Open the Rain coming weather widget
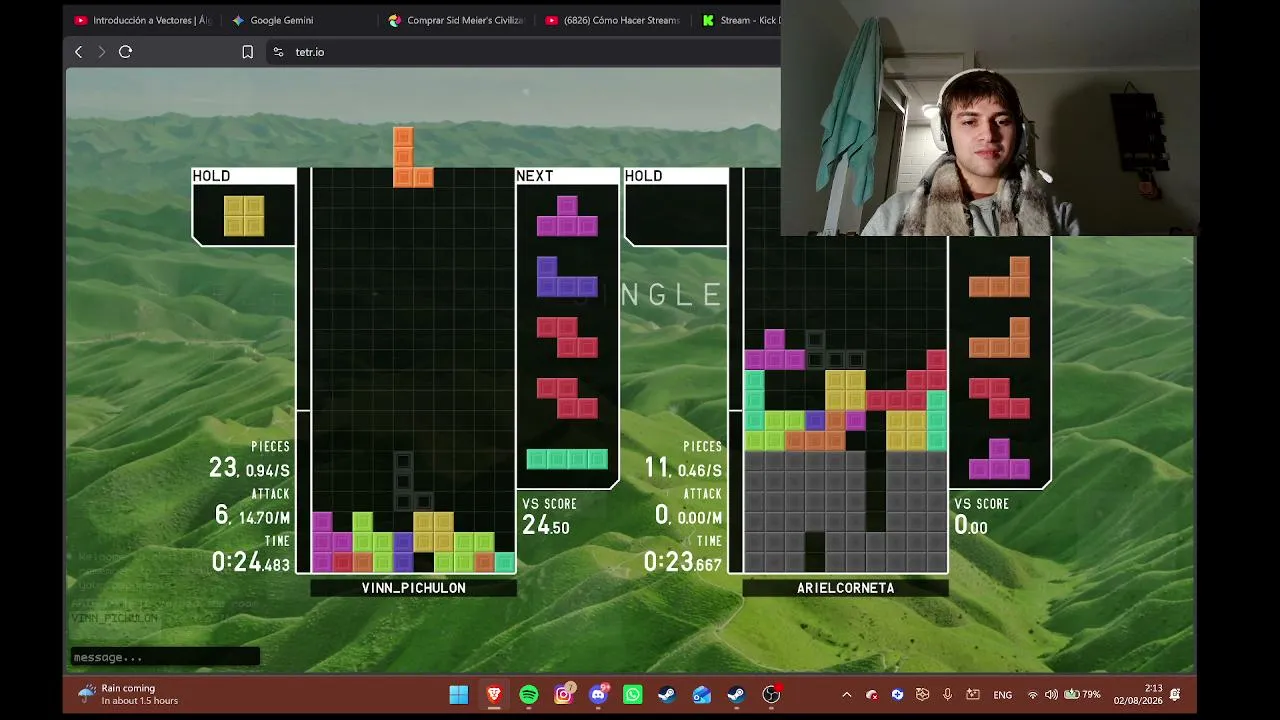The width and height of the screenshot is (1280, 720). pos(129,694)
